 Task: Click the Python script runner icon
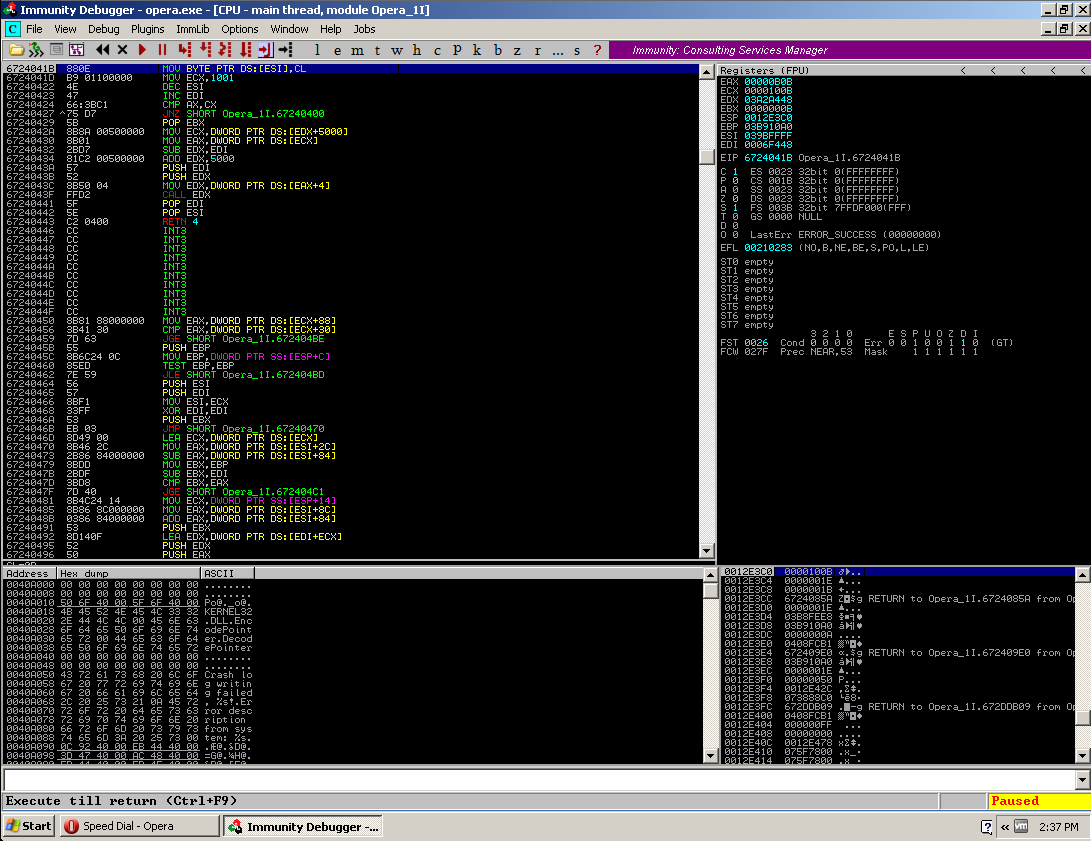click(x=36, y=50)
